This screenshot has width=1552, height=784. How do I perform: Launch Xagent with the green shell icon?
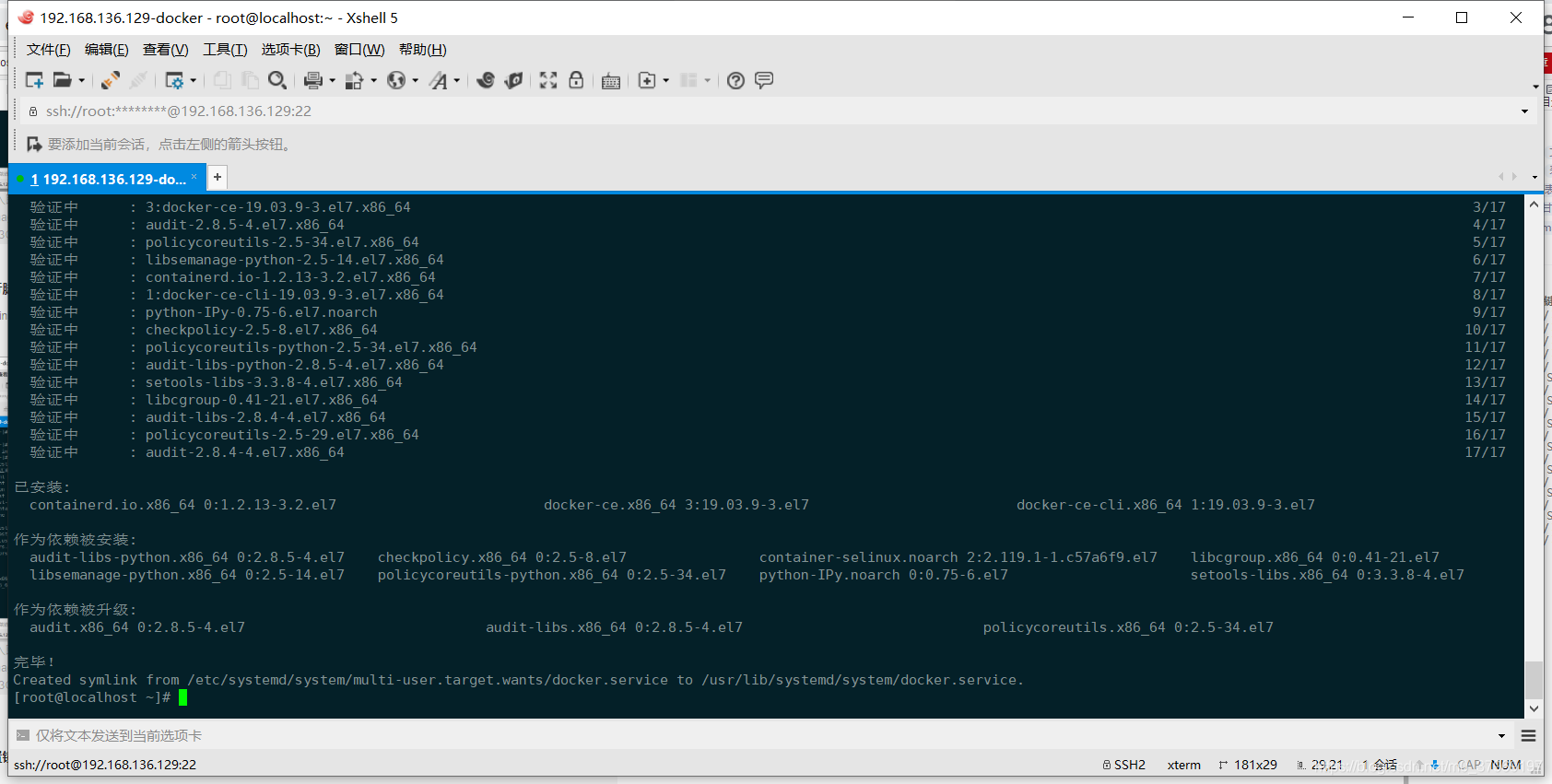[514, 80]
